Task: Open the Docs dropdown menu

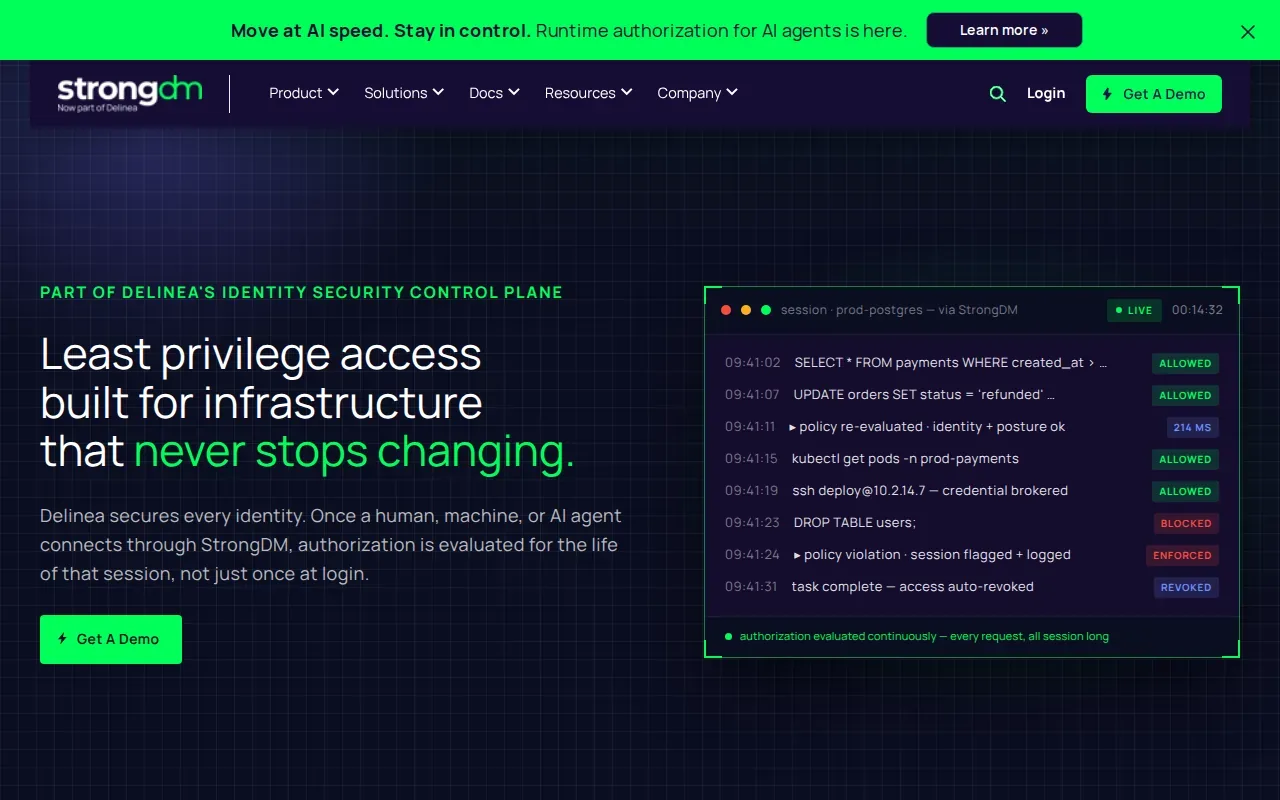Action: point(494,93)
